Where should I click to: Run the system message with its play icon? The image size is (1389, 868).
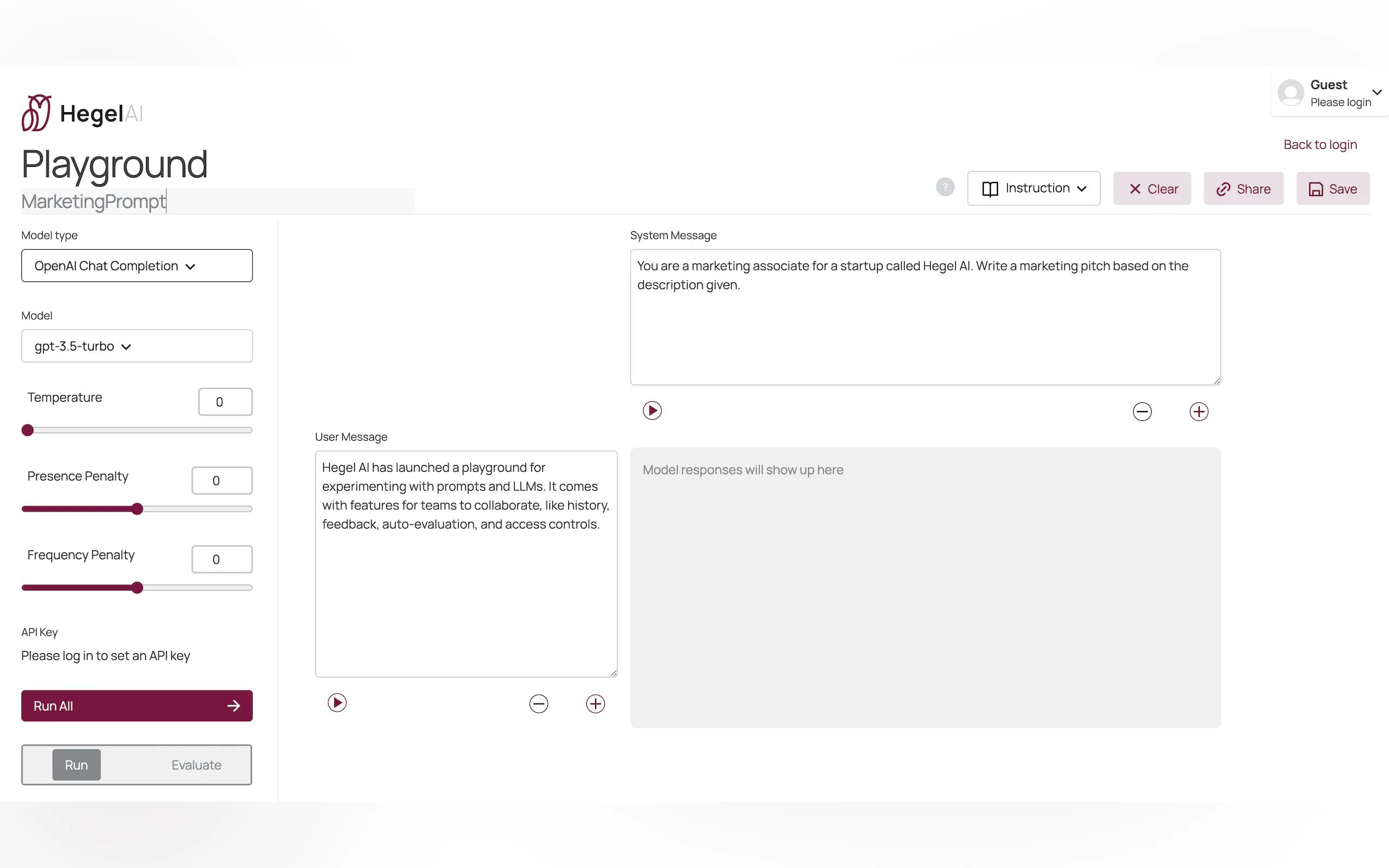click(x=652, y=410)
